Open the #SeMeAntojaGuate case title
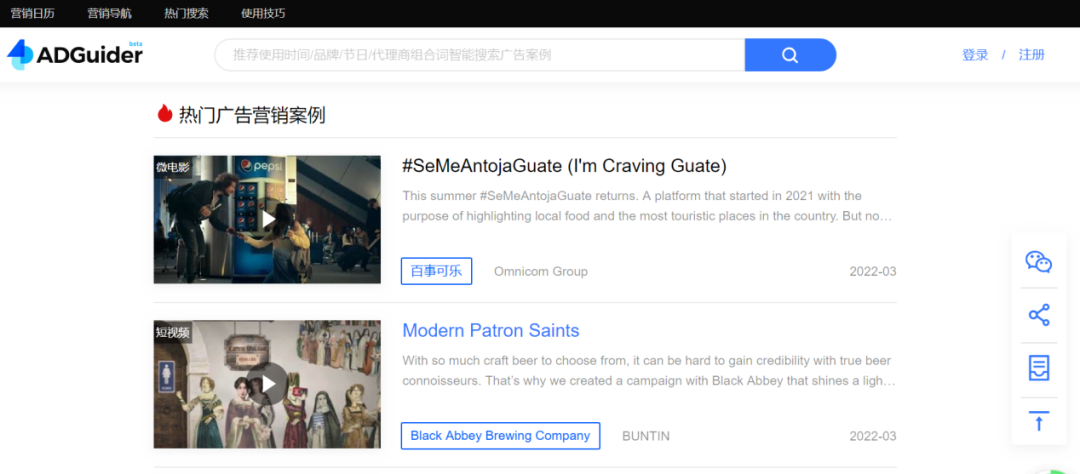The image size is (1080, 474). (x=565, y=166)
